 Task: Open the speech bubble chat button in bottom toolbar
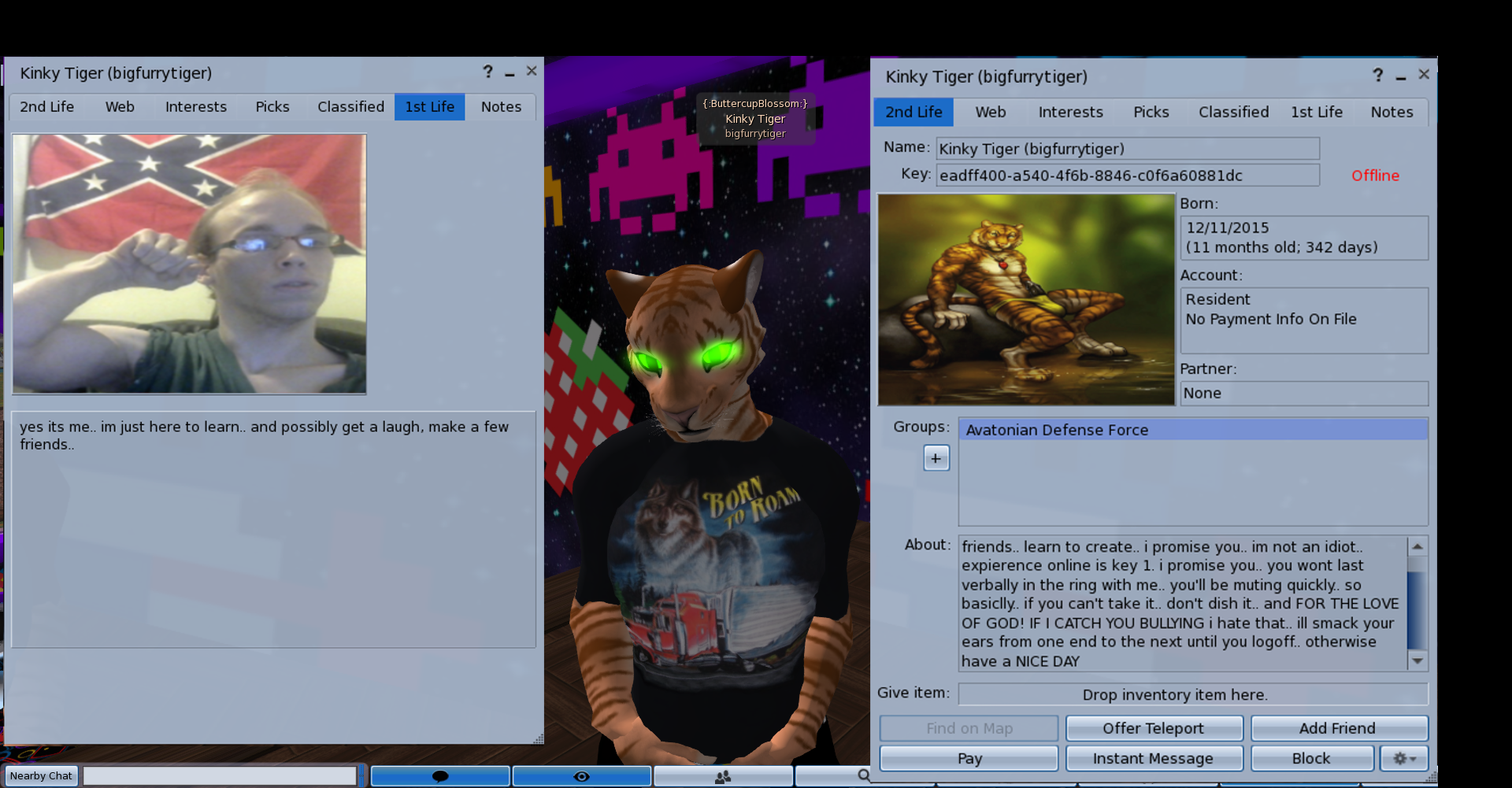point(440,776)
